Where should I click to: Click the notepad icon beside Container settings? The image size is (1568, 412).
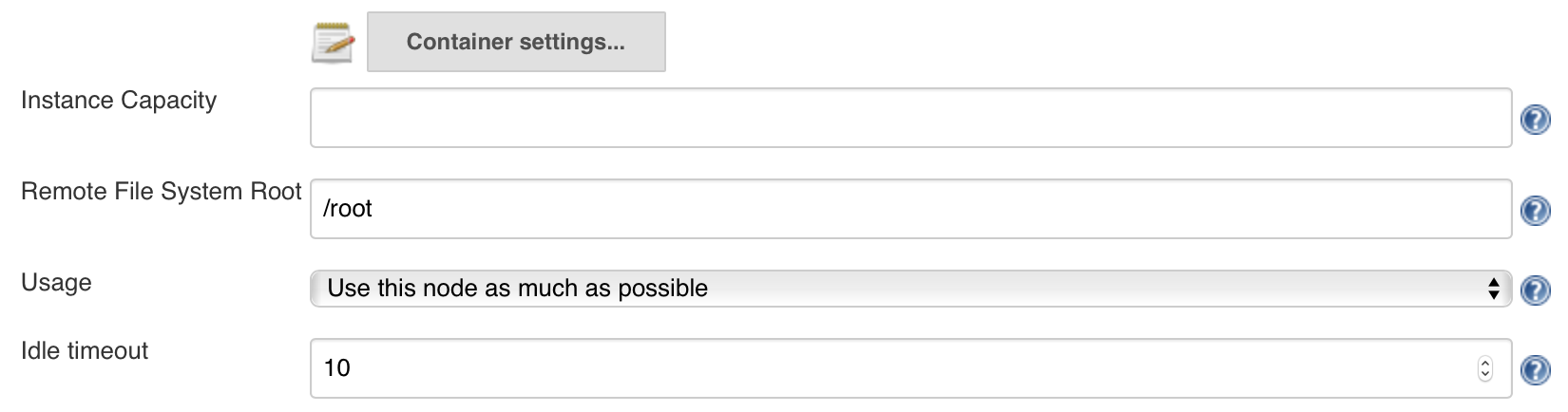tap(334, 43)
